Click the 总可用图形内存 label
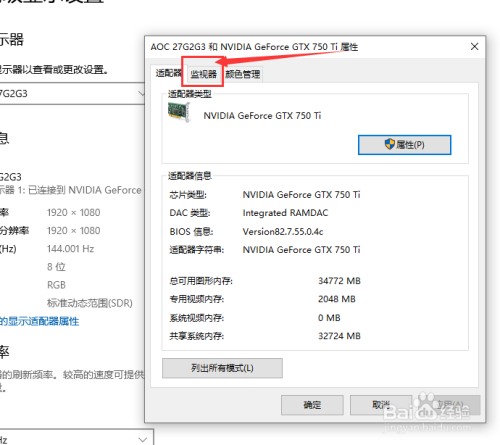 201,281
